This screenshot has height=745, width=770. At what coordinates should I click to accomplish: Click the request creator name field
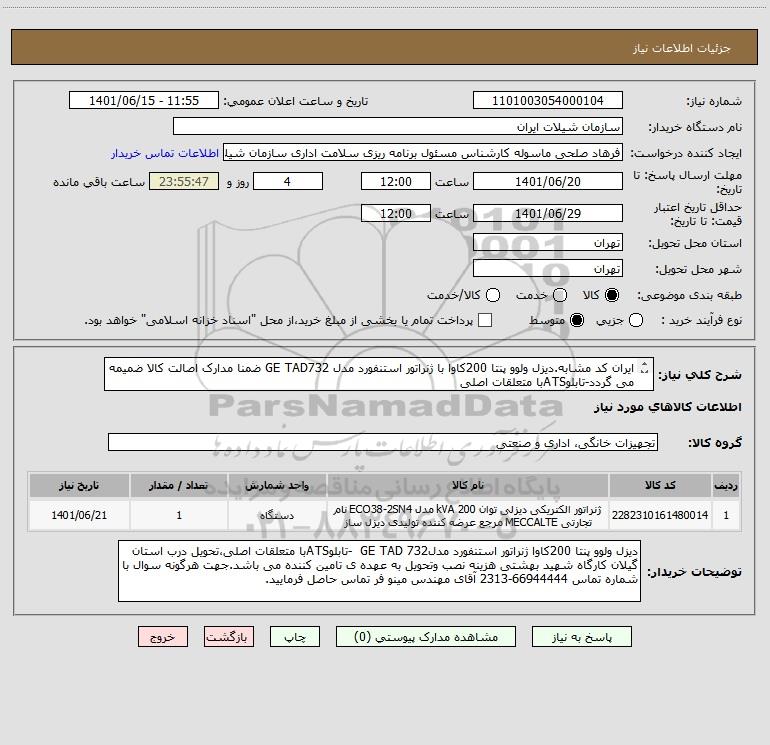[423, 153]
